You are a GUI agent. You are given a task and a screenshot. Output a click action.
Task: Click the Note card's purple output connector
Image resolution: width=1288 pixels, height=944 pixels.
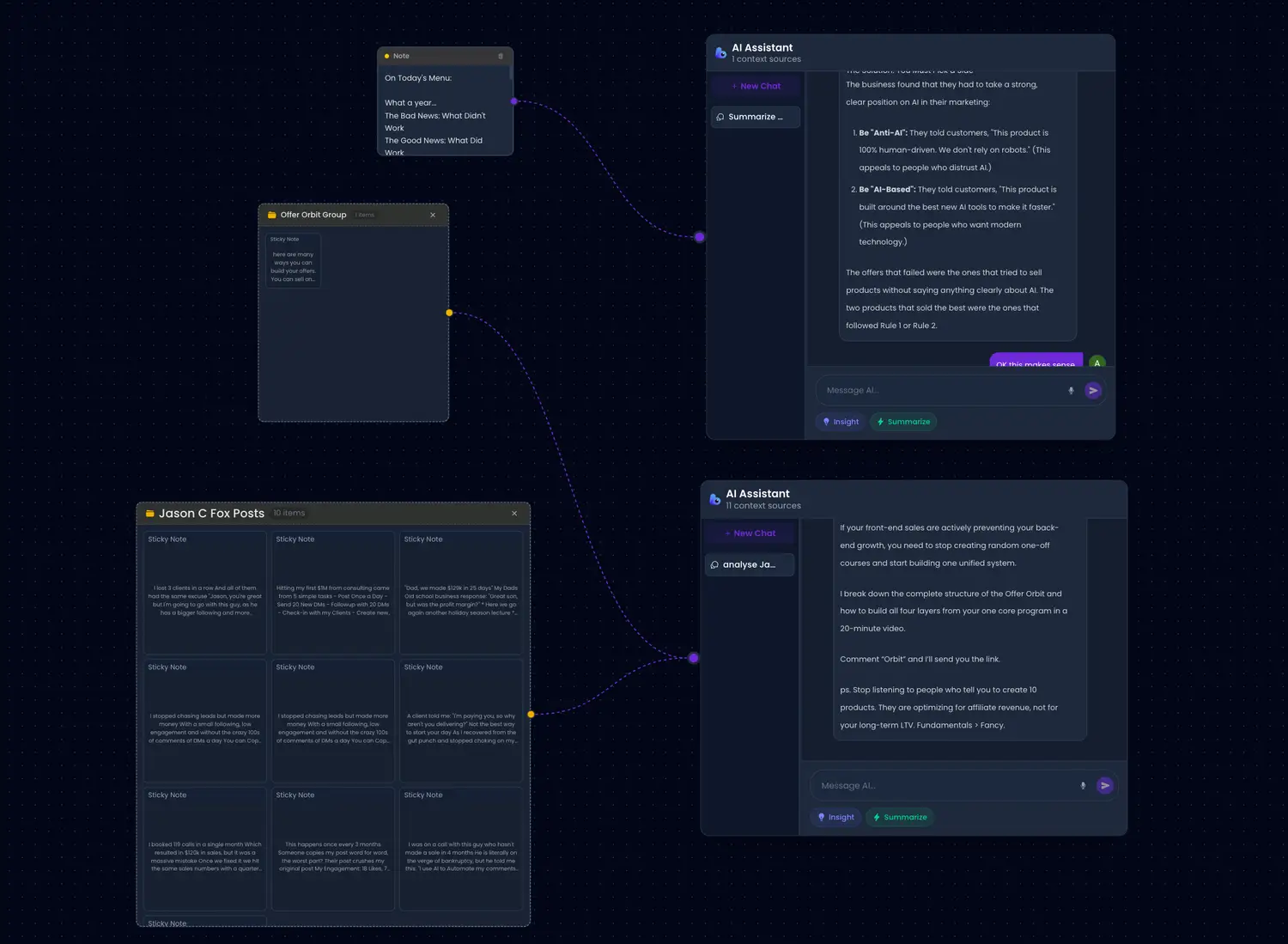(514, 101)
